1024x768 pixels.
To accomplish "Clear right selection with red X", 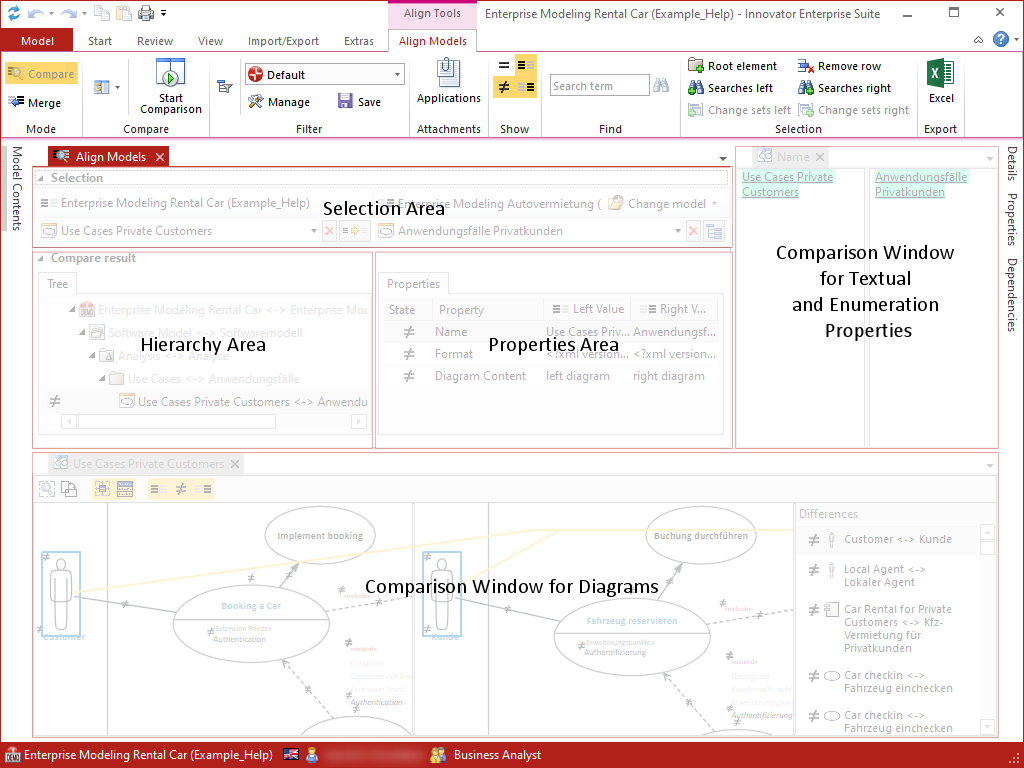I will [694, 231].
